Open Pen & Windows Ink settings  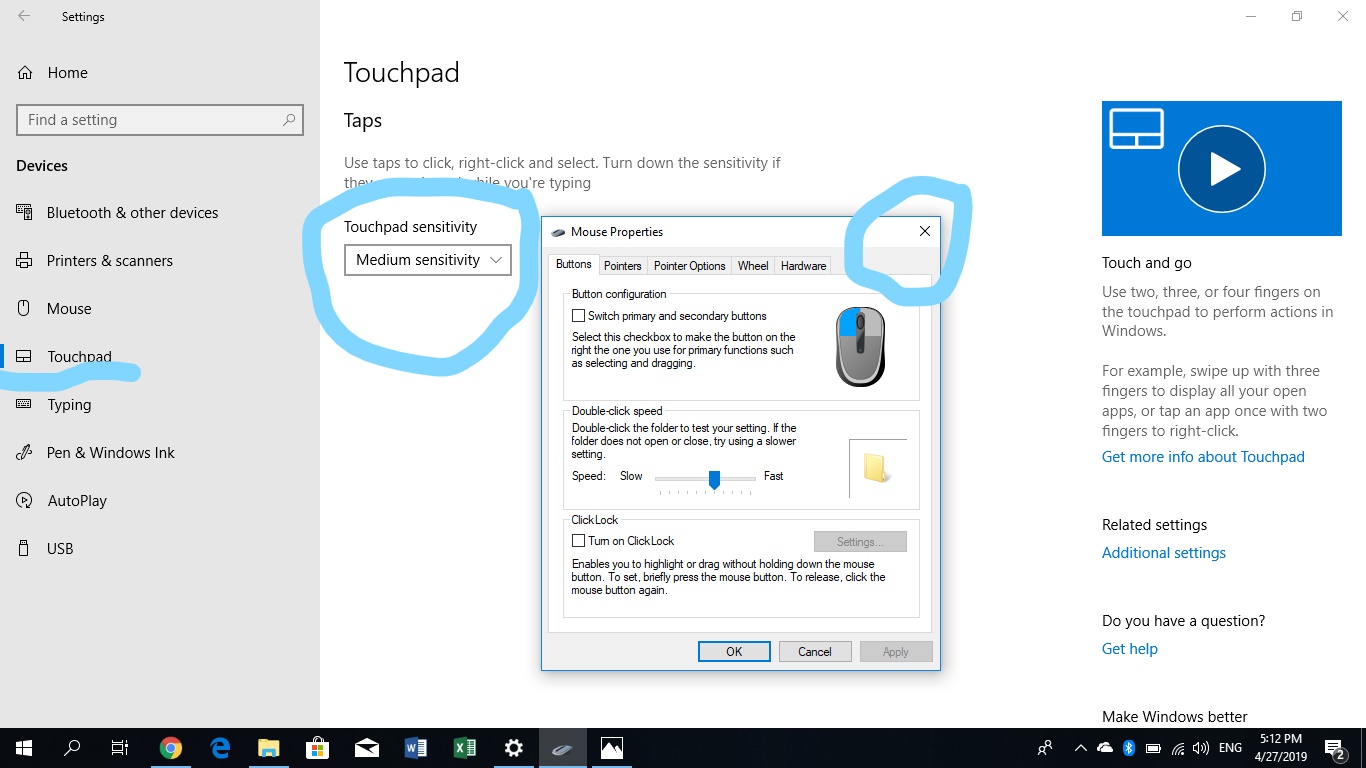[x=108, y=452]
